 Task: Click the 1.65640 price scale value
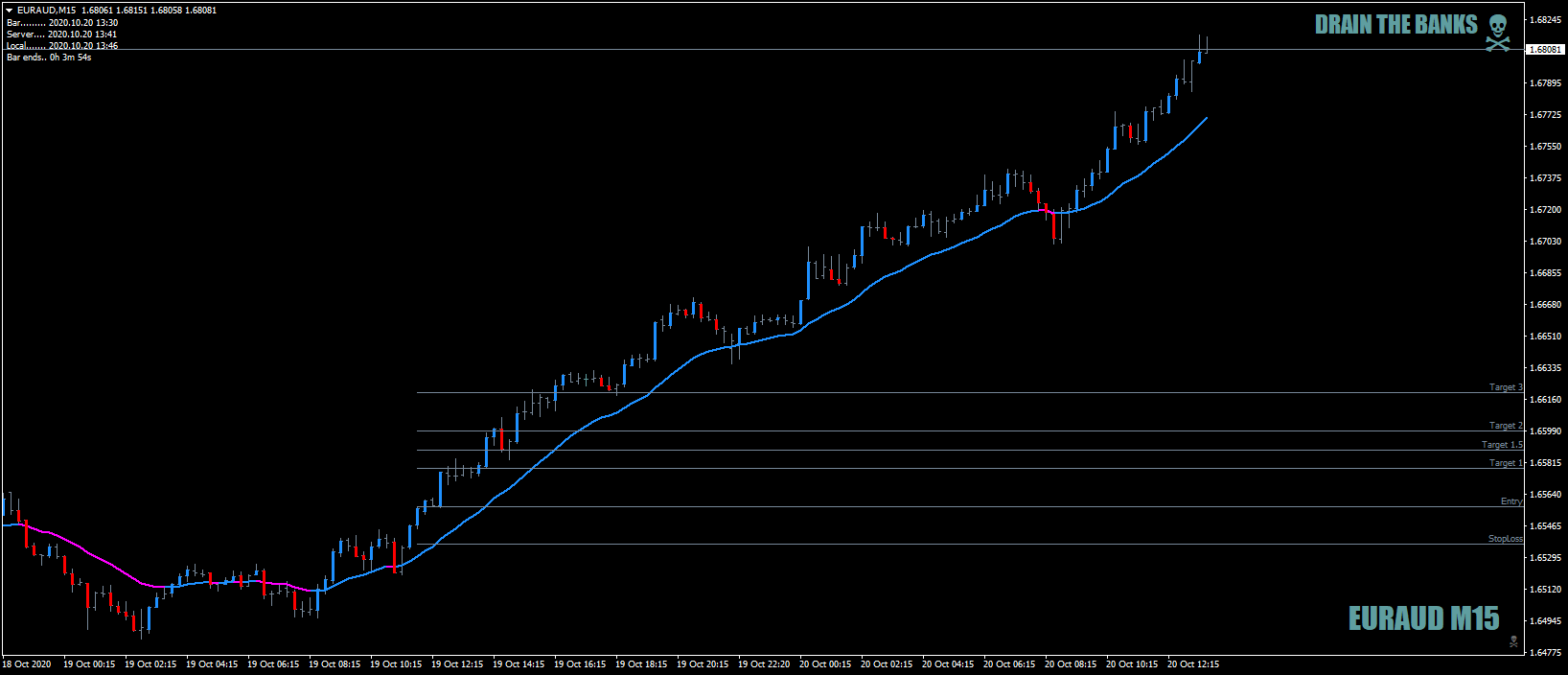click(1546, 495)
